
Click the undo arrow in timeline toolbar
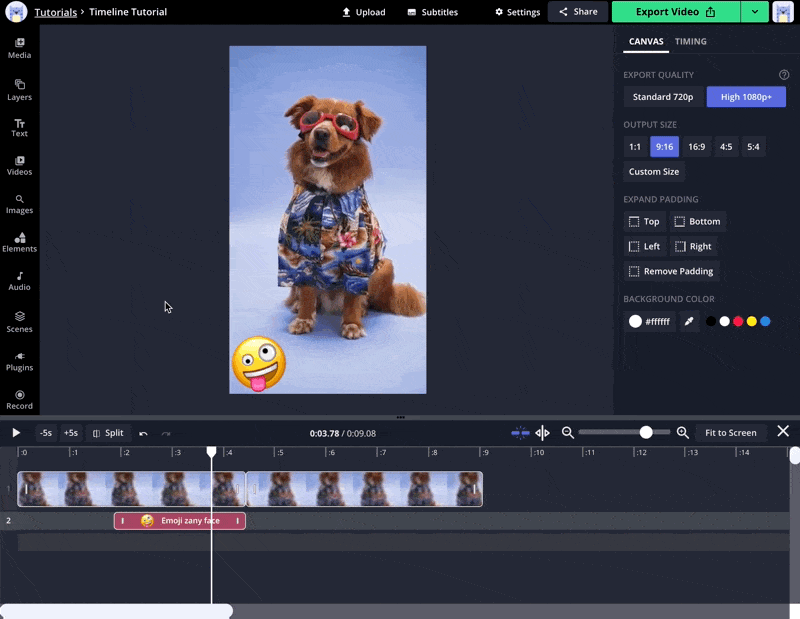tap(143, 433)
